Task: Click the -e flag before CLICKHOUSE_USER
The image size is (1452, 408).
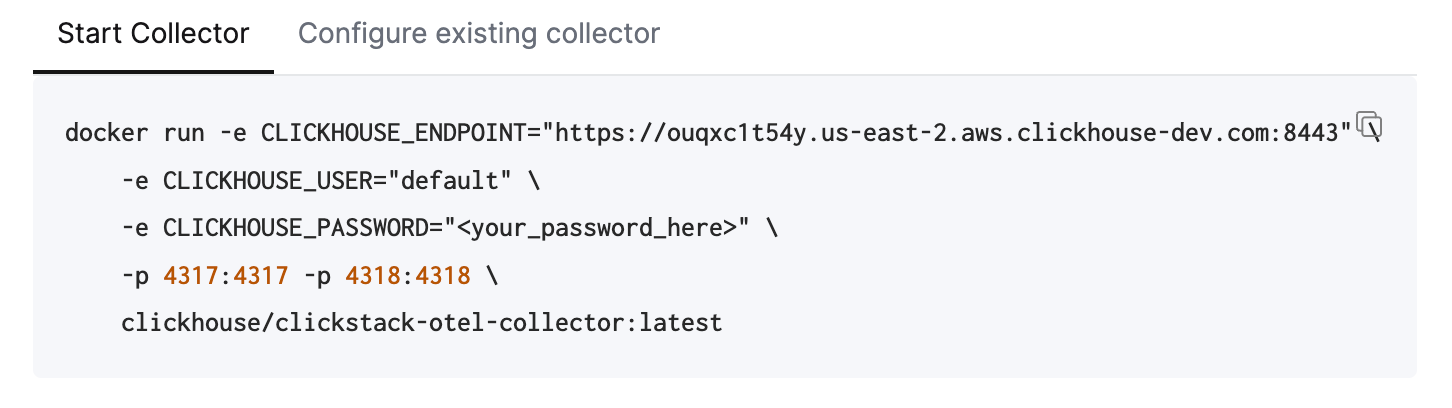Action: (134, 181)
